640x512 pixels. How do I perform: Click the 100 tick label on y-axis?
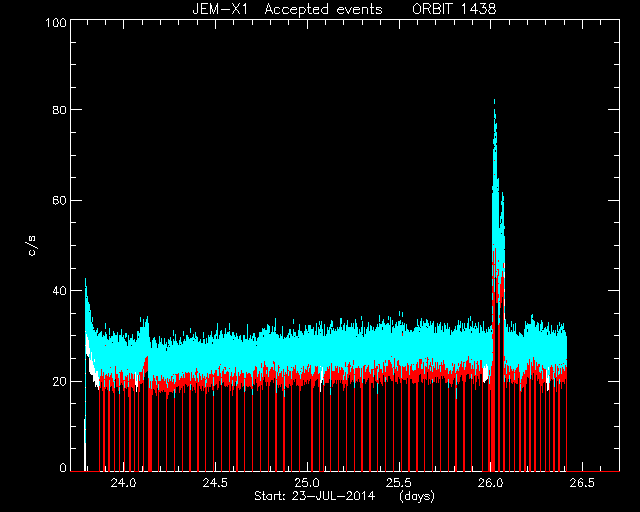(56, 22)
